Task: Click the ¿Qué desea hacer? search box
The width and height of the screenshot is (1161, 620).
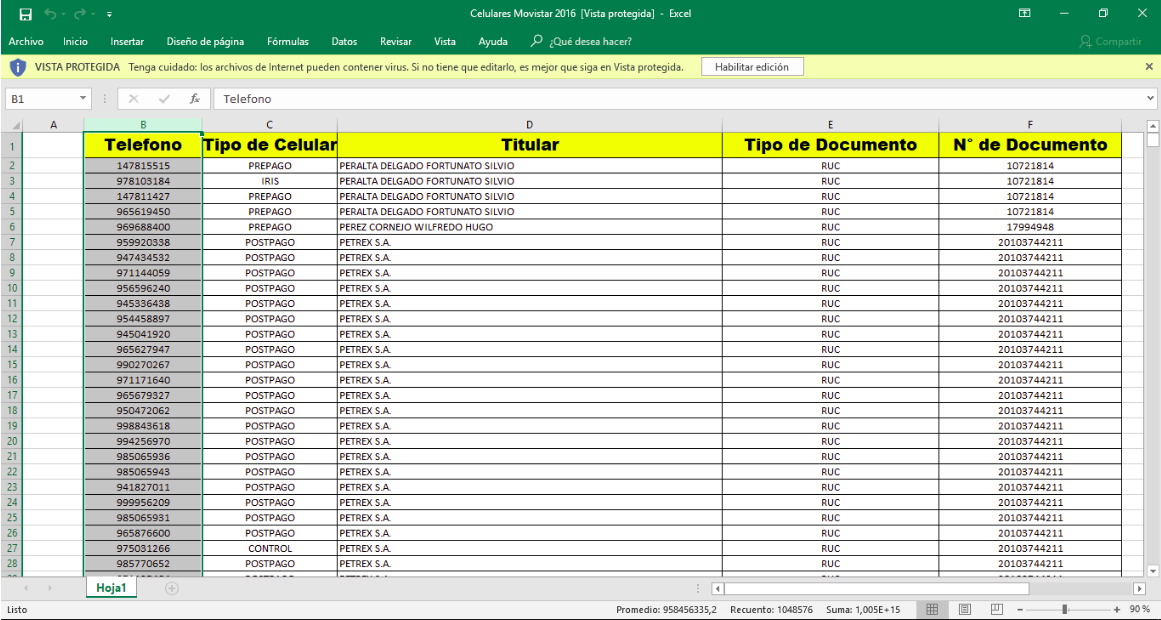Action: coord(590,41)
